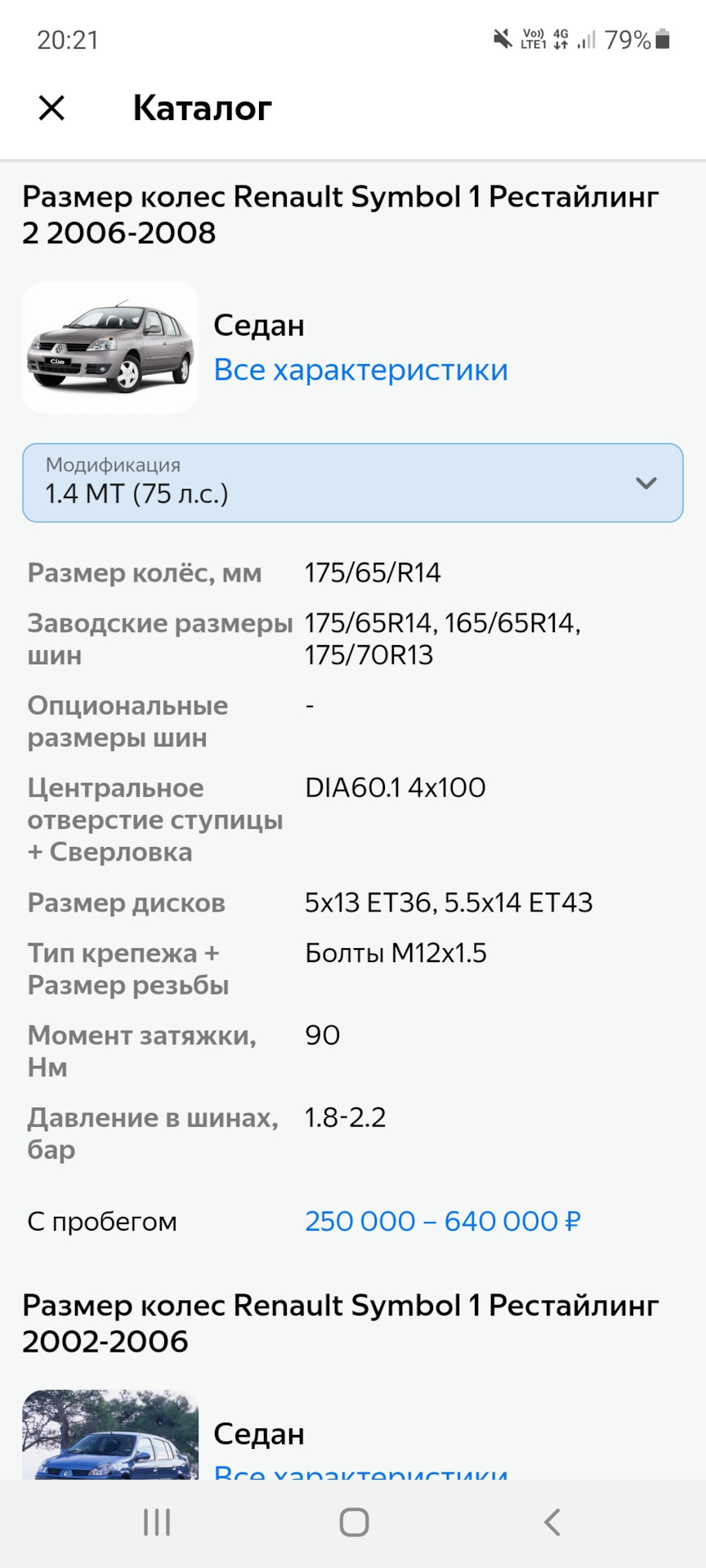706x1568 pixels.
Task: Tap the 4G network signal icon
Action: pyautogui.click(x=561, y=38)
